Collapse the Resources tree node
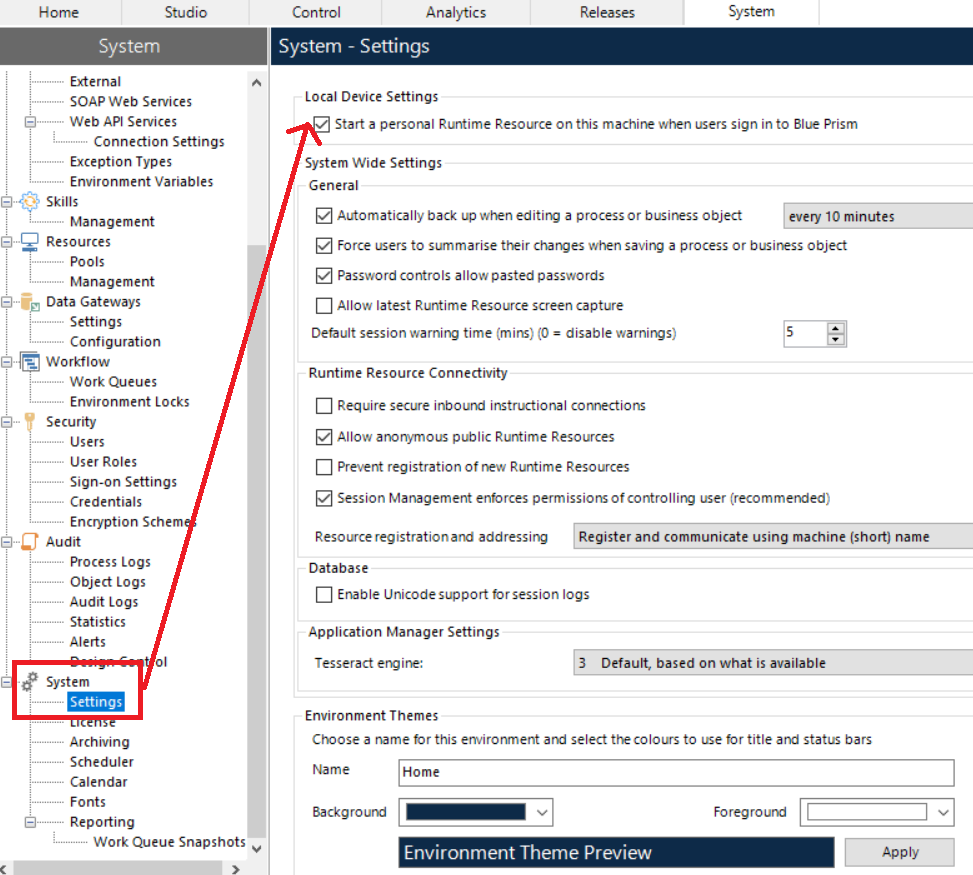 pyautogui.click(x=6, y=242)
